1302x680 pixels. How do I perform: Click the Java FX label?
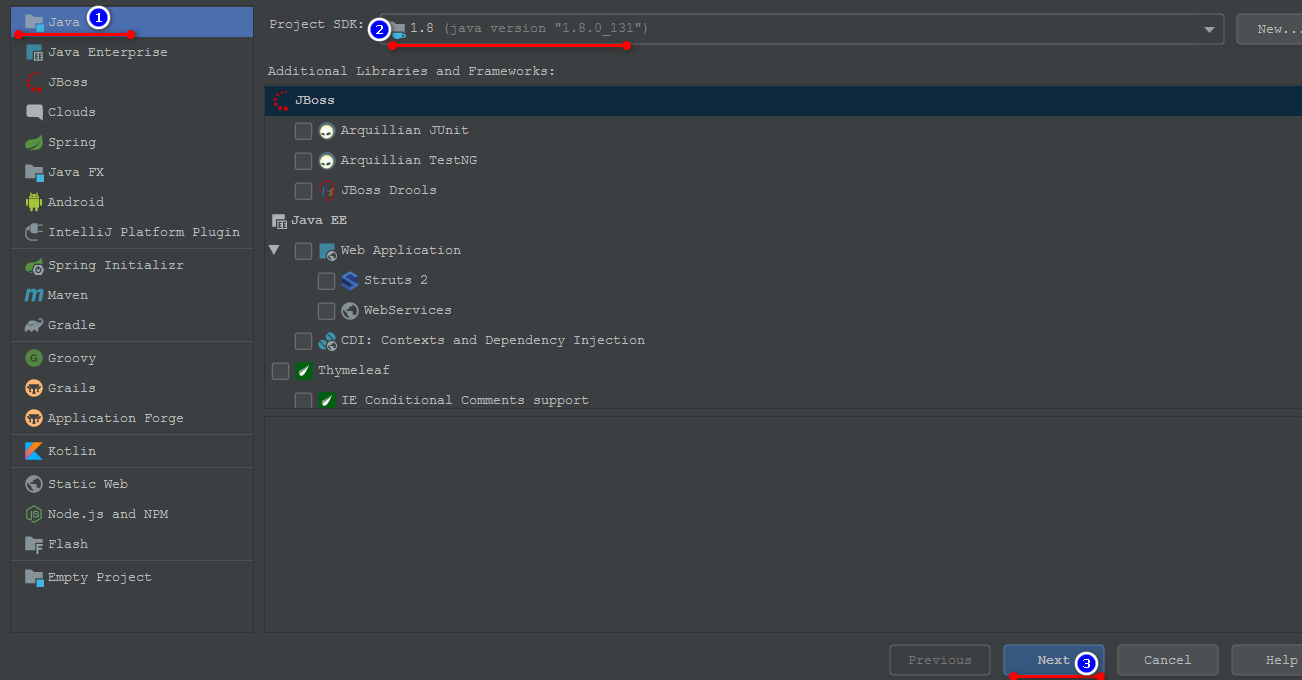click(76, 172)
